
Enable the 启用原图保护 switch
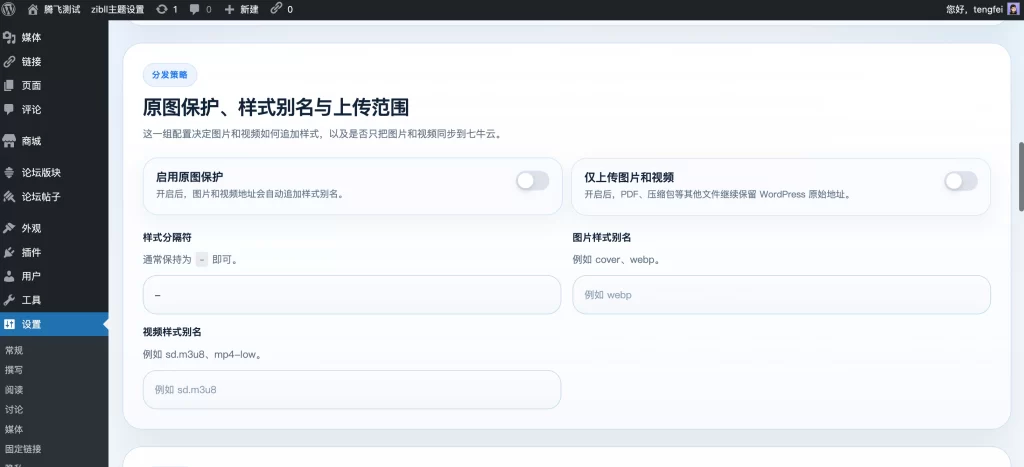click(532, 181)
